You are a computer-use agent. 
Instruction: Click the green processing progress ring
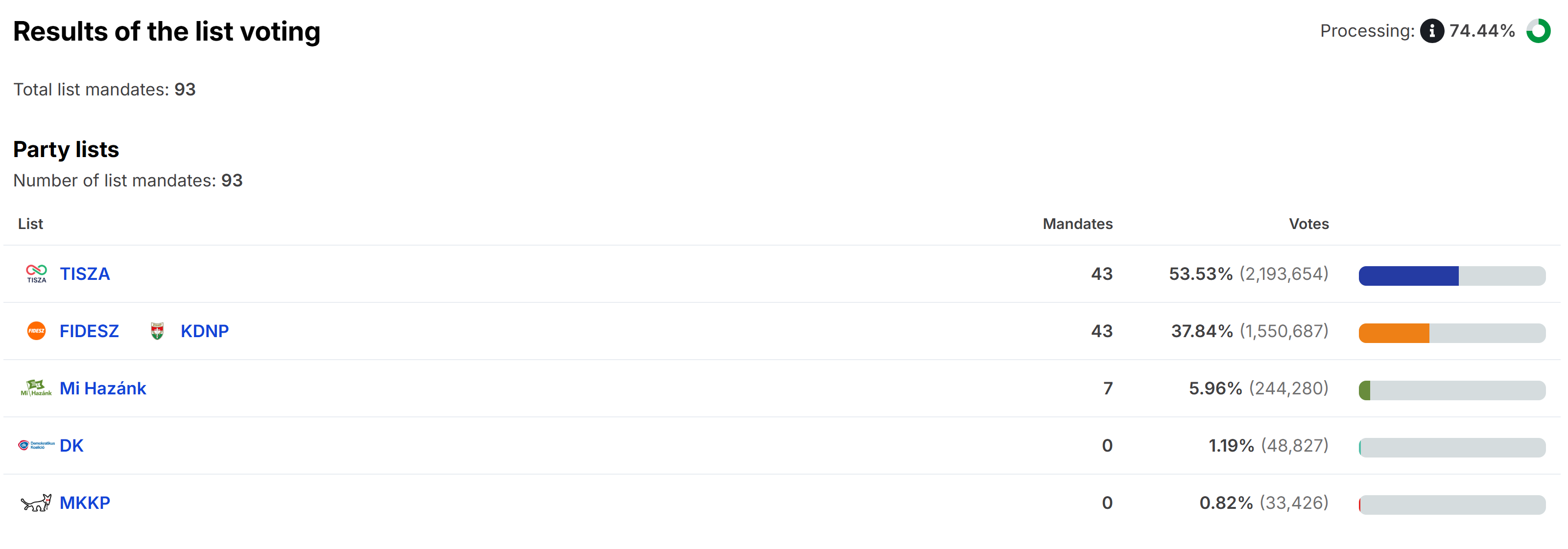tap(1538, 30)
